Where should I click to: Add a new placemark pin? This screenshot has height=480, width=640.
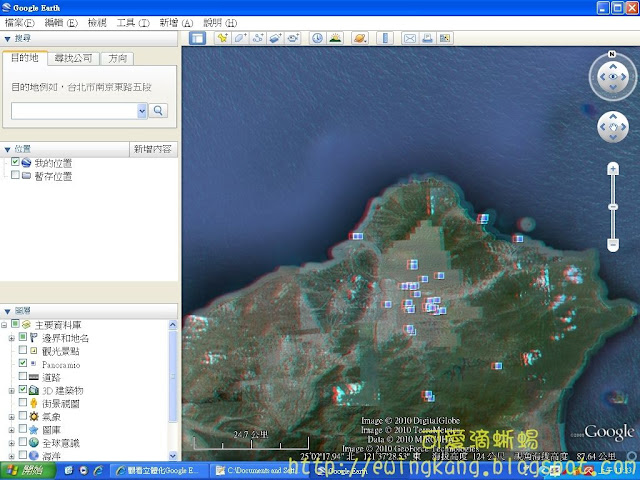222,38
